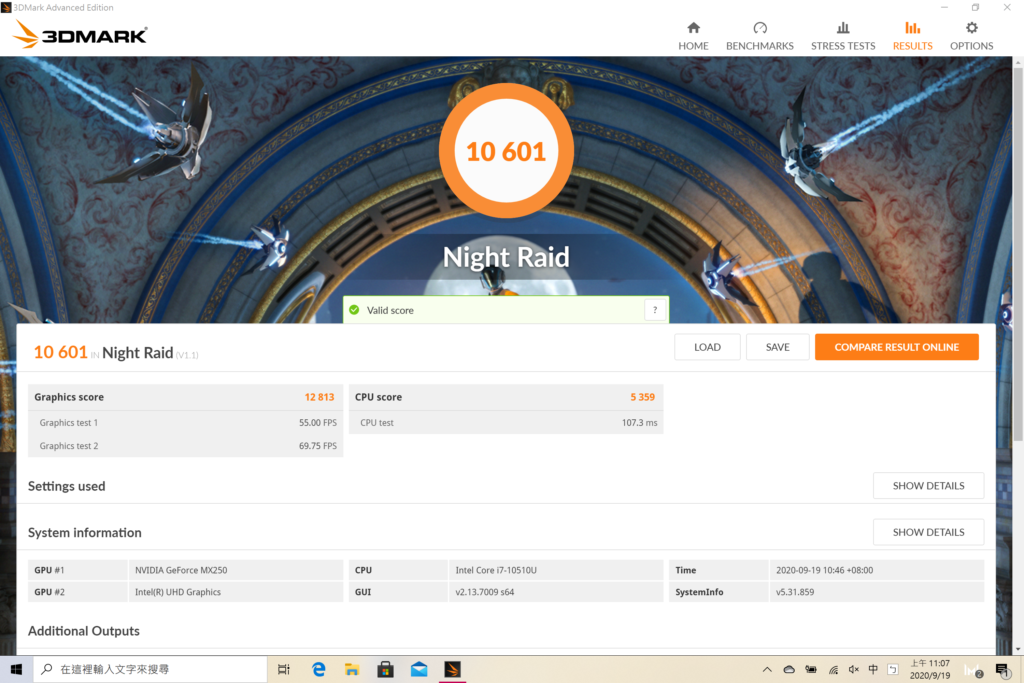Show details for Settings used
1024x683 pixels.
pyautogui.click(x=928, y=486)
